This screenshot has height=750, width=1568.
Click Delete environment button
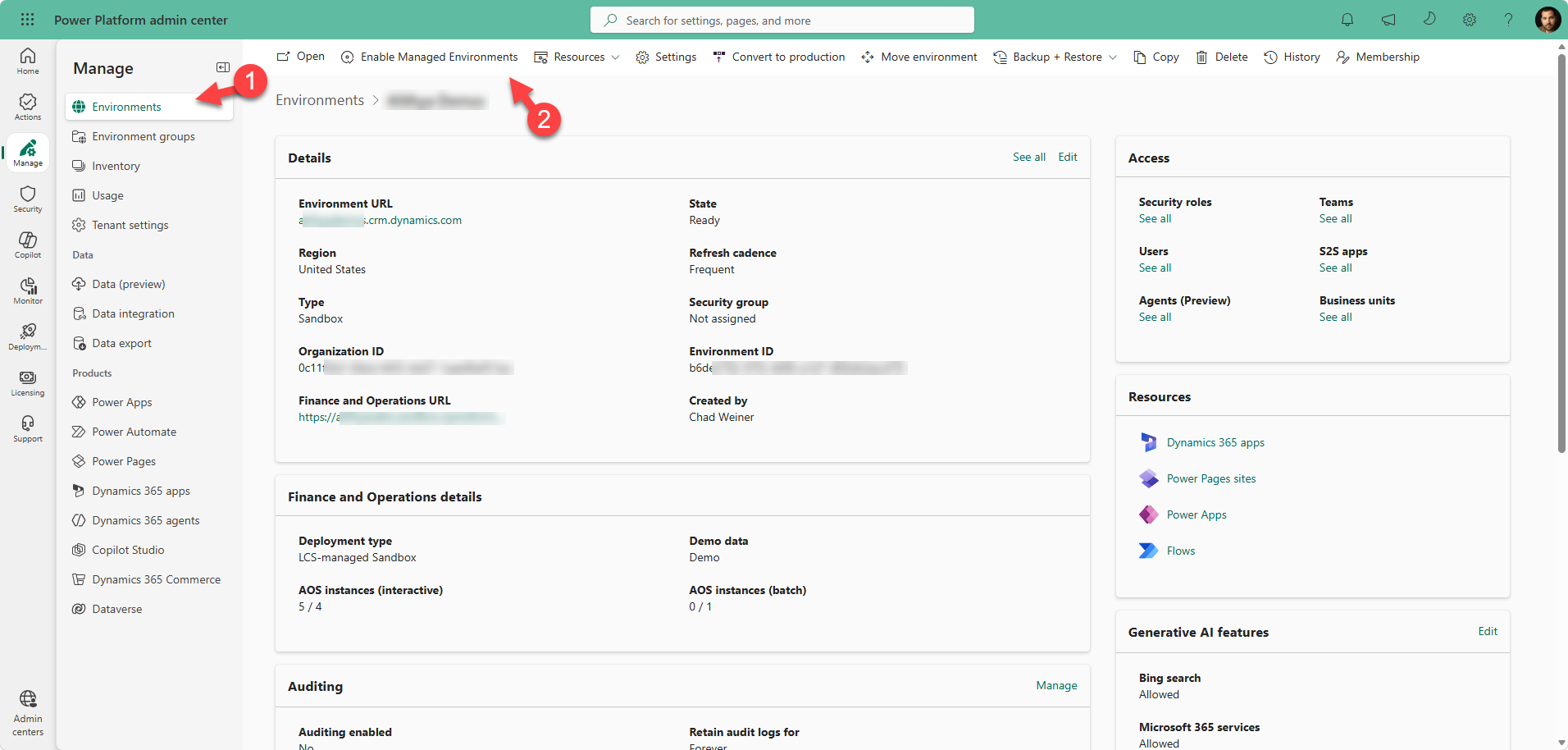(x=1222, y=57)
